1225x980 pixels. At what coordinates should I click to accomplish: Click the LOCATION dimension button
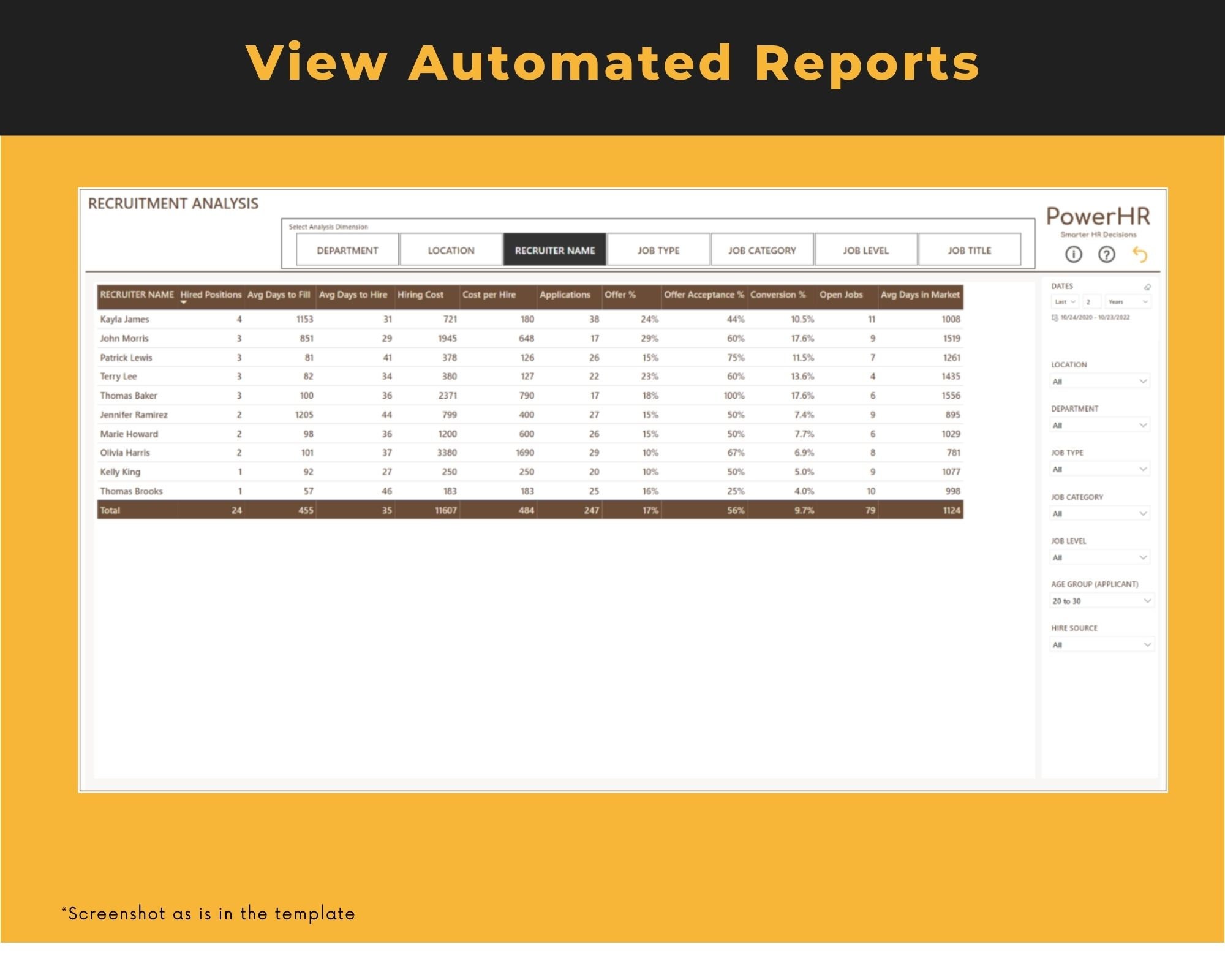click(451, 250)
